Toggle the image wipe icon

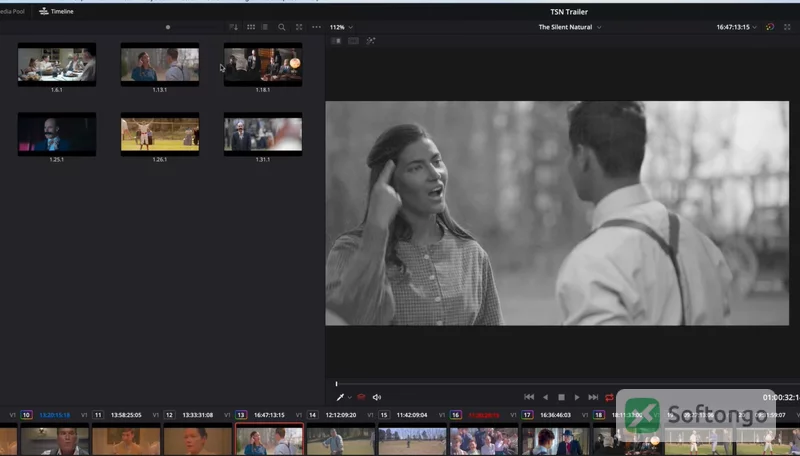(x=336, y=41)
